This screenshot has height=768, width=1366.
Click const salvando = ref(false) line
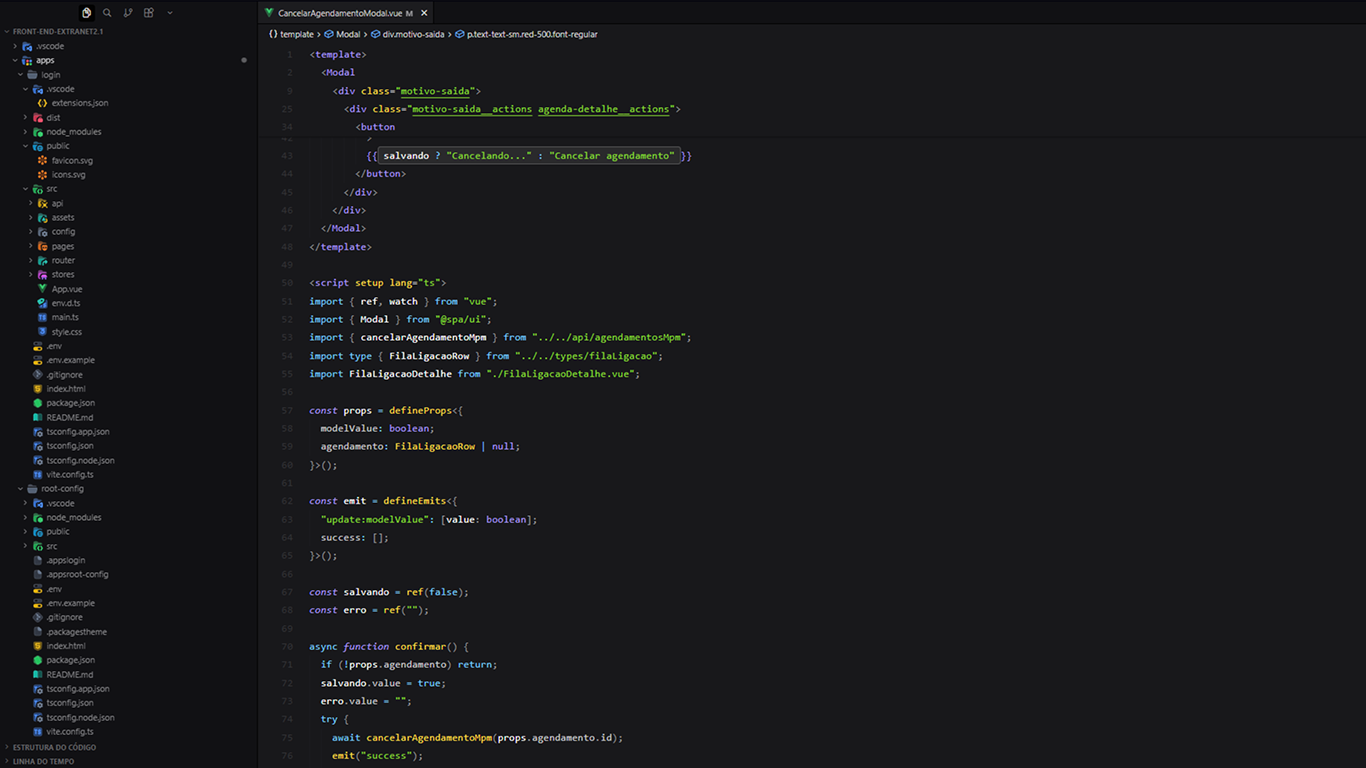tap(389, 592)
